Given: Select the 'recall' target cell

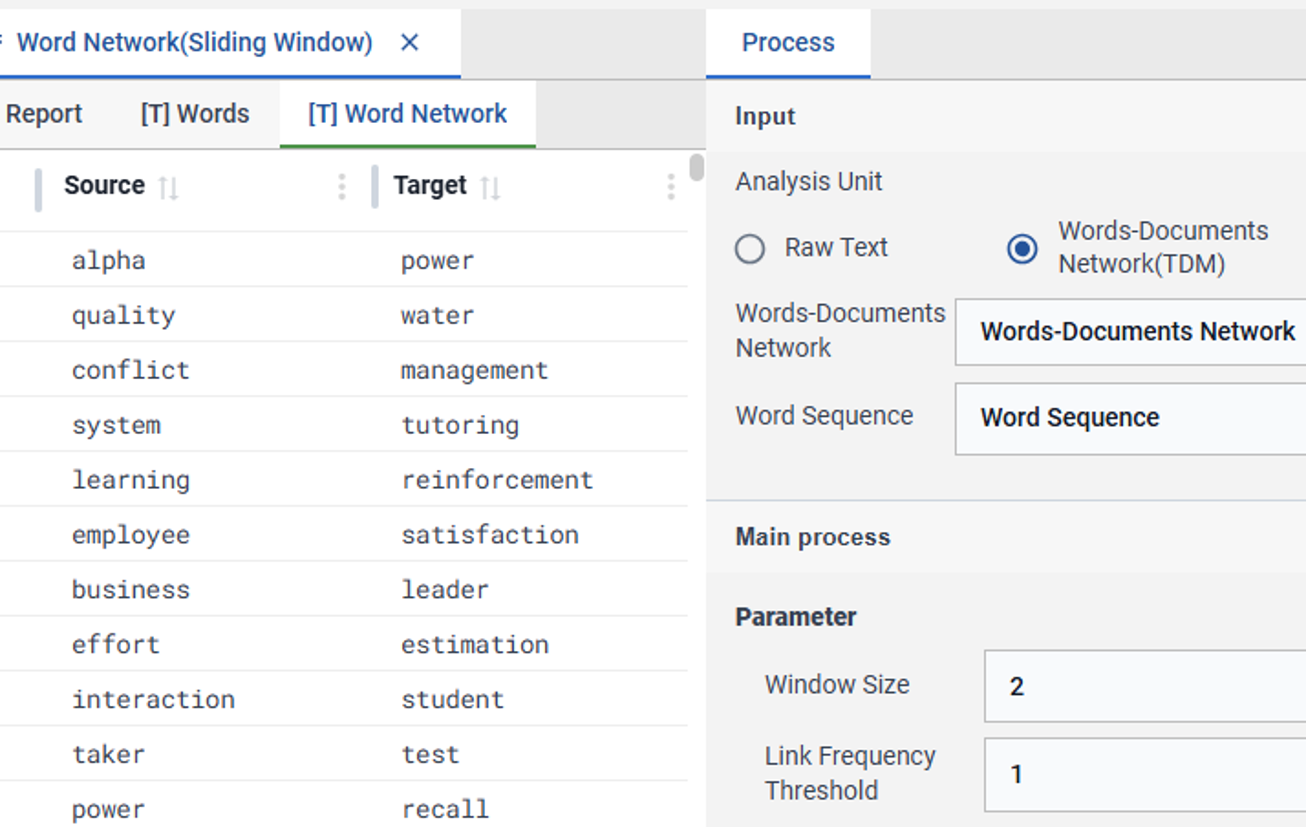Looking at the screenshot, I should click(445, 809).
